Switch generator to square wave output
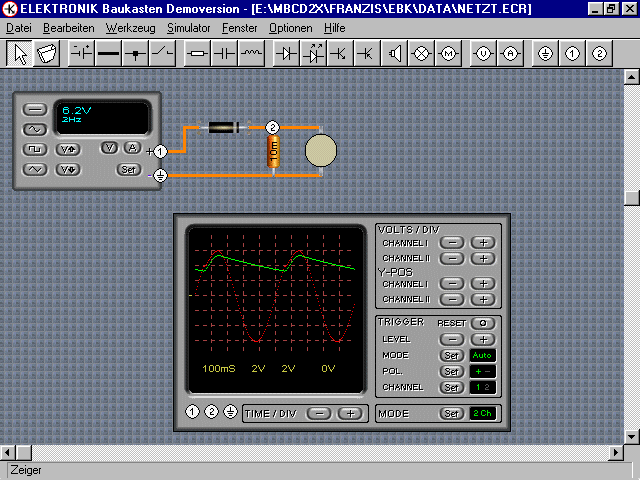The width and height of the screenshot is (640, 480). [35, 149]
